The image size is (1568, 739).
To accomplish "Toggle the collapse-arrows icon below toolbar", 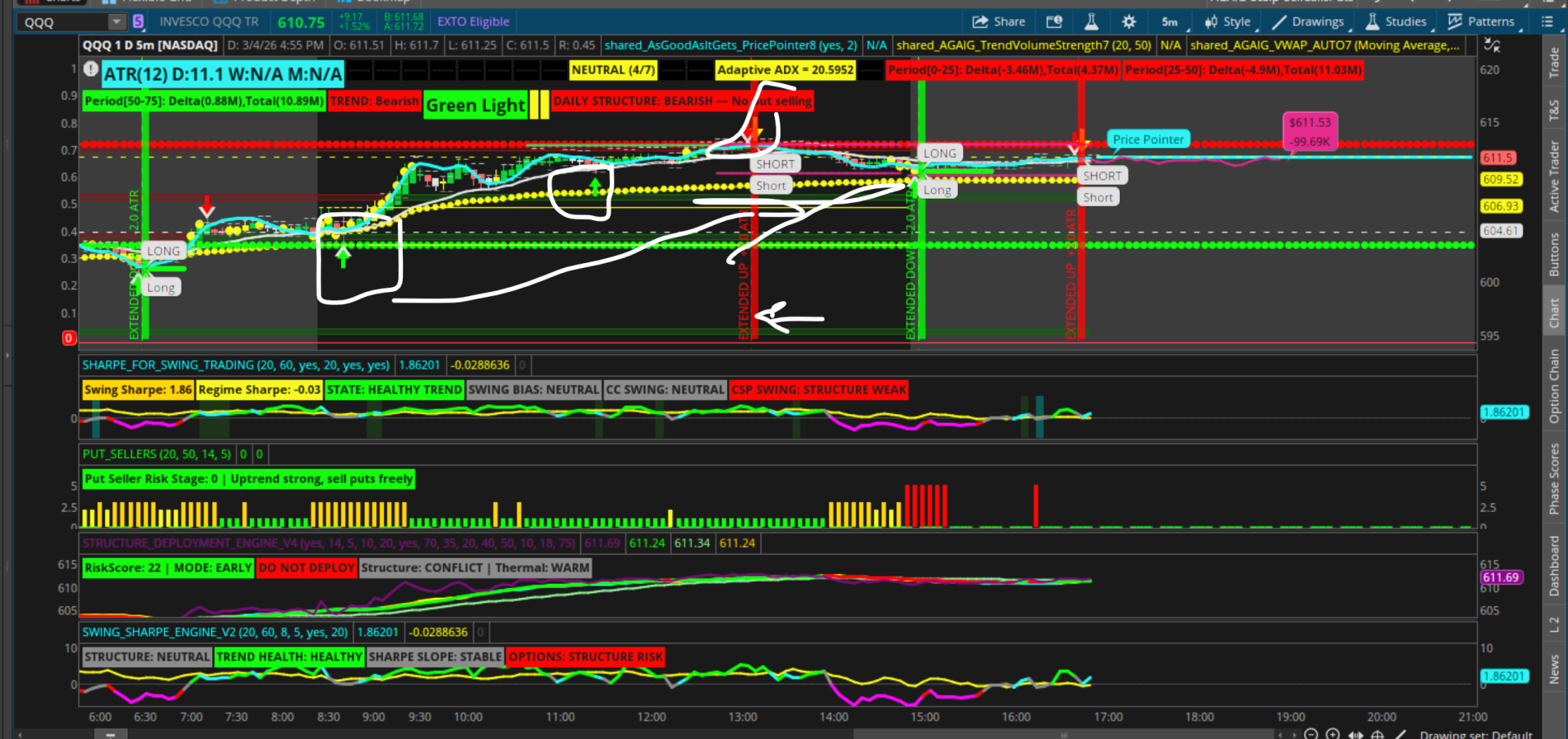I will pos(1492,45).
